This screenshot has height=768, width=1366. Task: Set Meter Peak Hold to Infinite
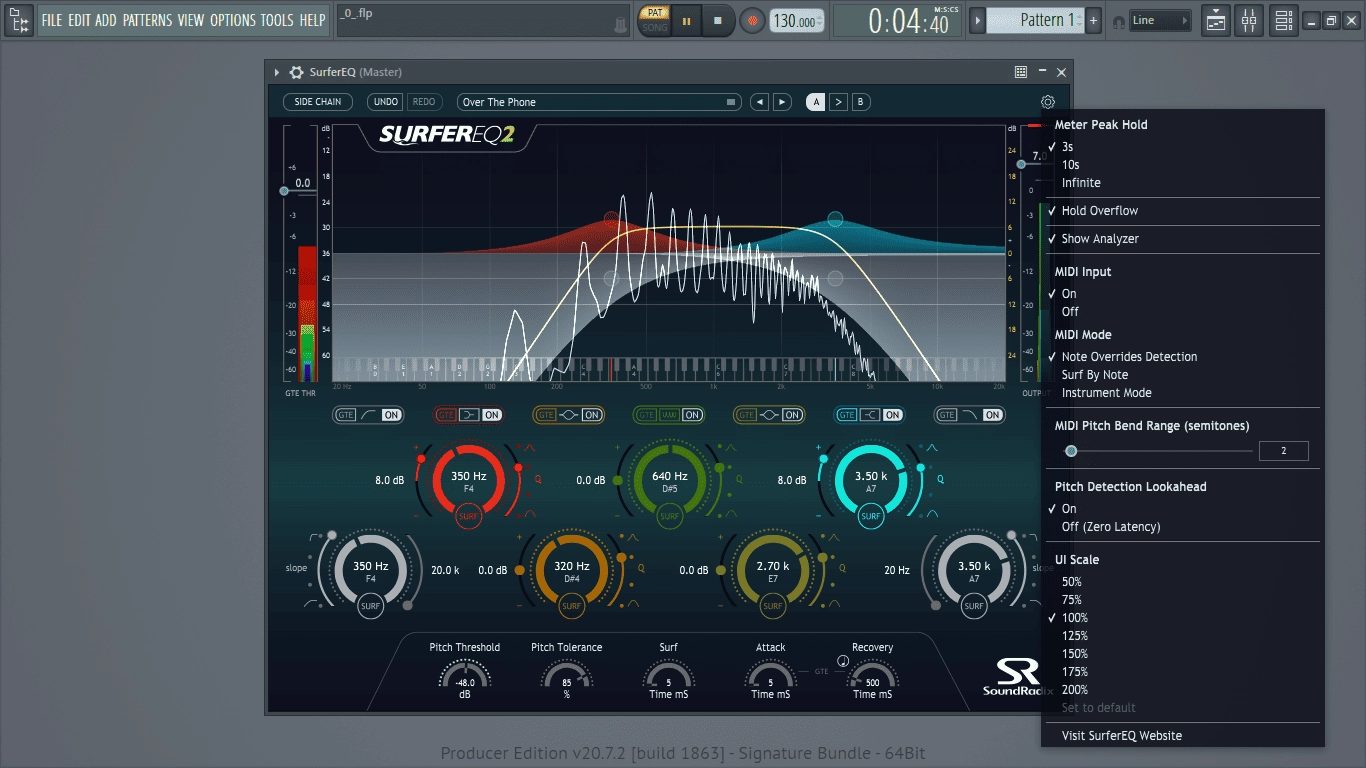click(x=1183, y=183)
